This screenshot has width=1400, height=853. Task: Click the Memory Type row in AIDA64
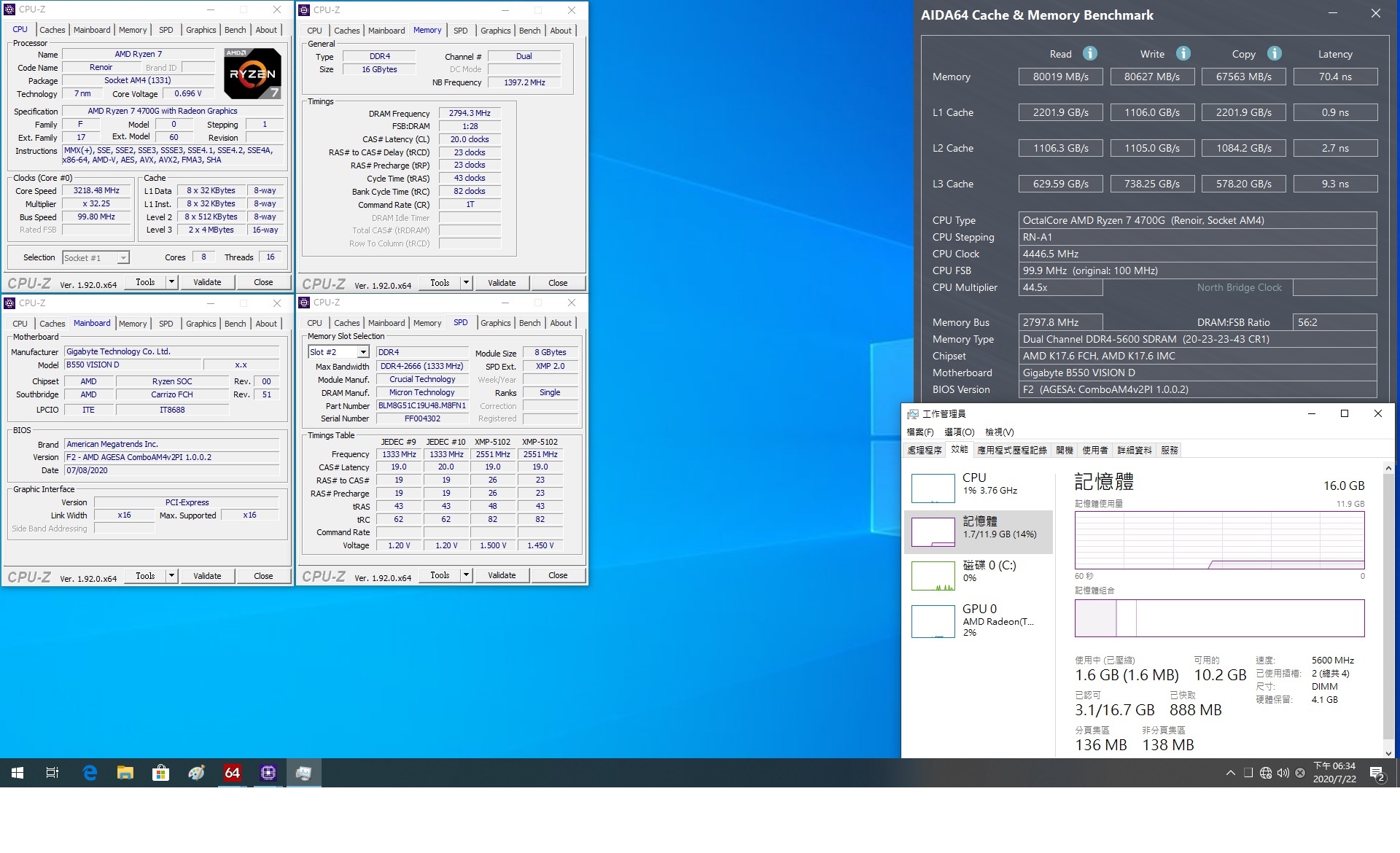(1197, 339)
